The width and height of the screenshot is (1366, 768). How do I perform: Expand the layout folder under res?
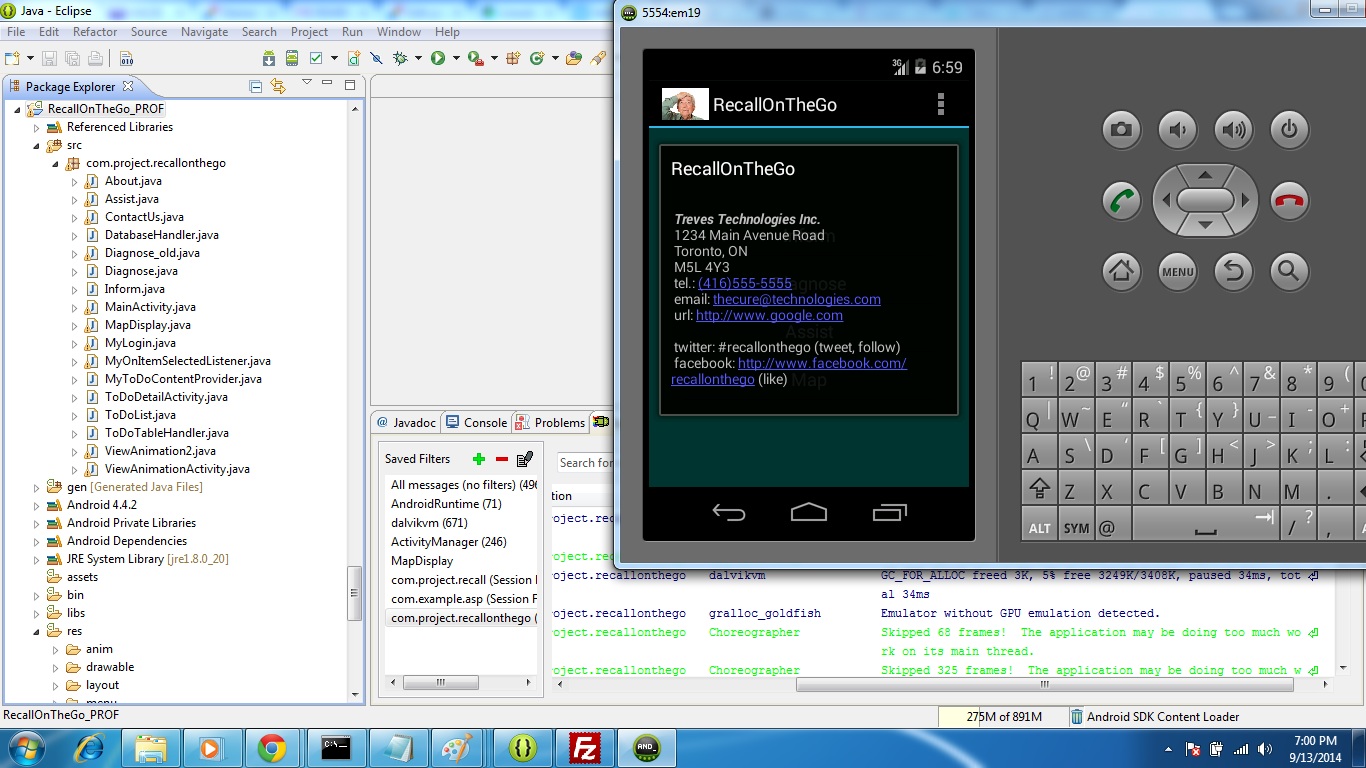(x=56, y=685)
